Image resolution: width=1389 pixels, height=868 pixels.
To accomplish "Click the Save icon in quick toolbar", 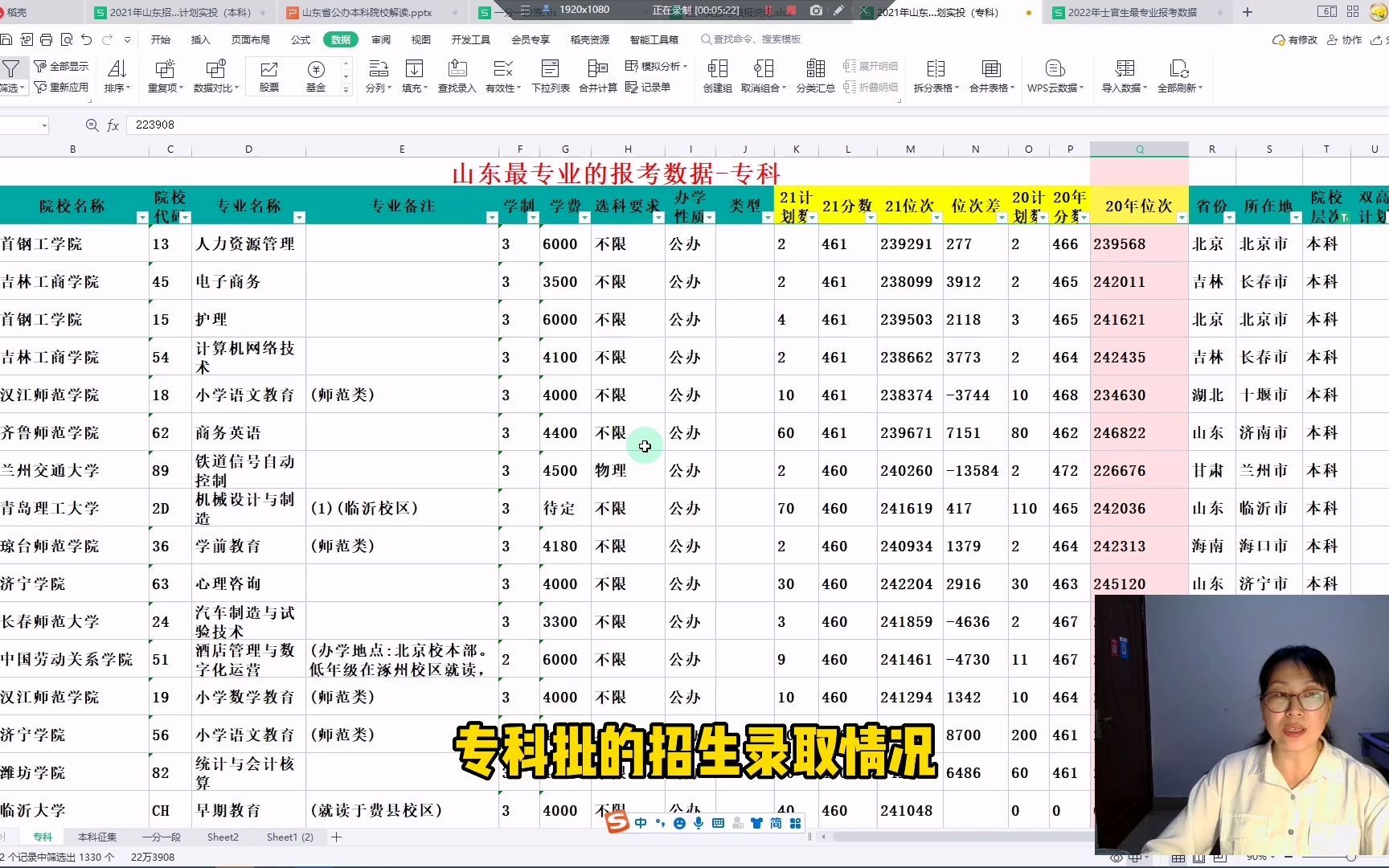I will coord(6,39).
